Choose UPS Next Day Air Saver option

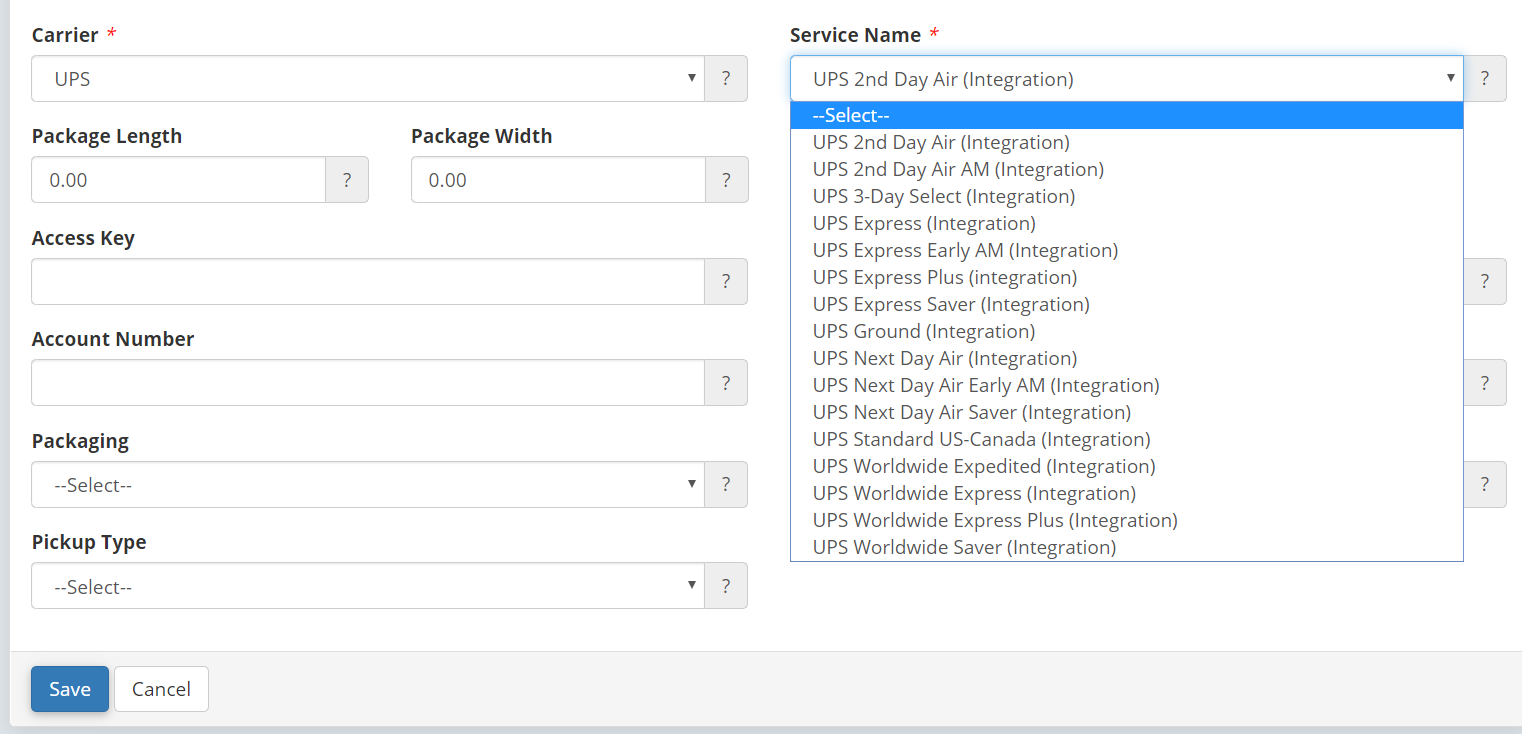point(971,412)
